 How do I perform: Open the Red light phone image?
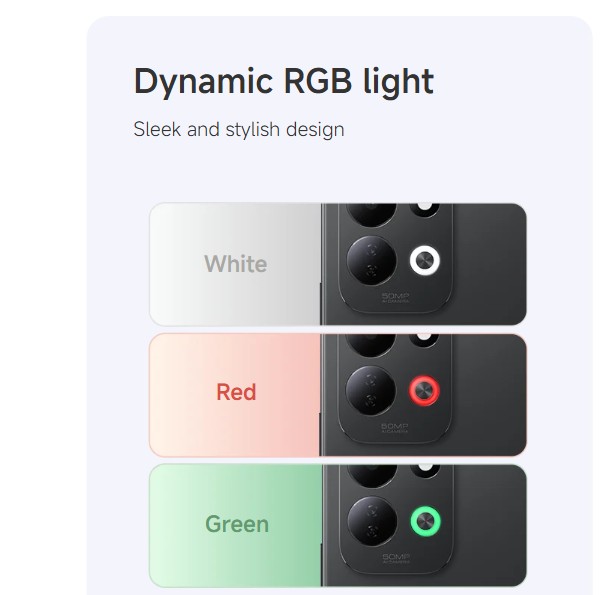click(423, 394)
